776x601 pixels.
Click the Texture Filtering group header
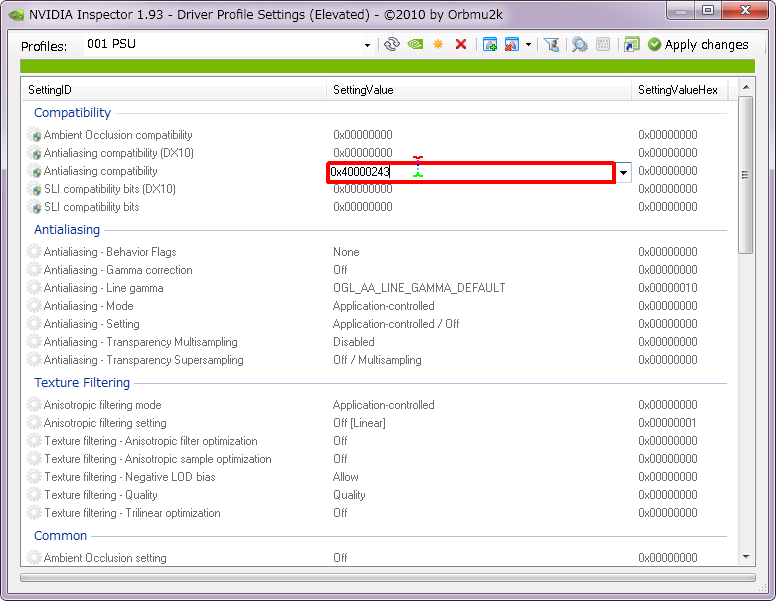pos(82,383)
